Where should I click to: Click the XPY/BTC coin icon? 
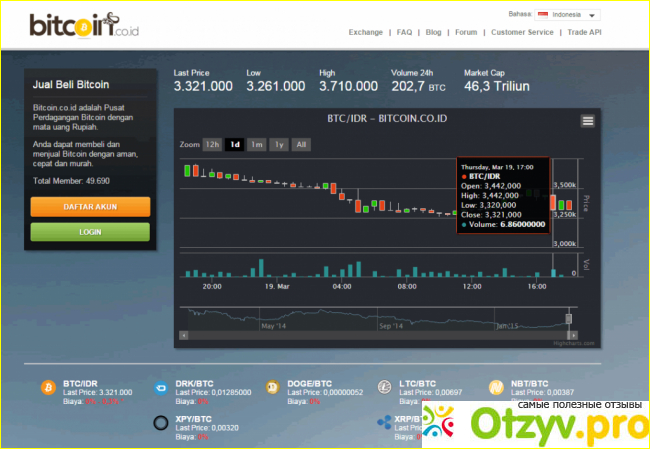pos(160,423)
